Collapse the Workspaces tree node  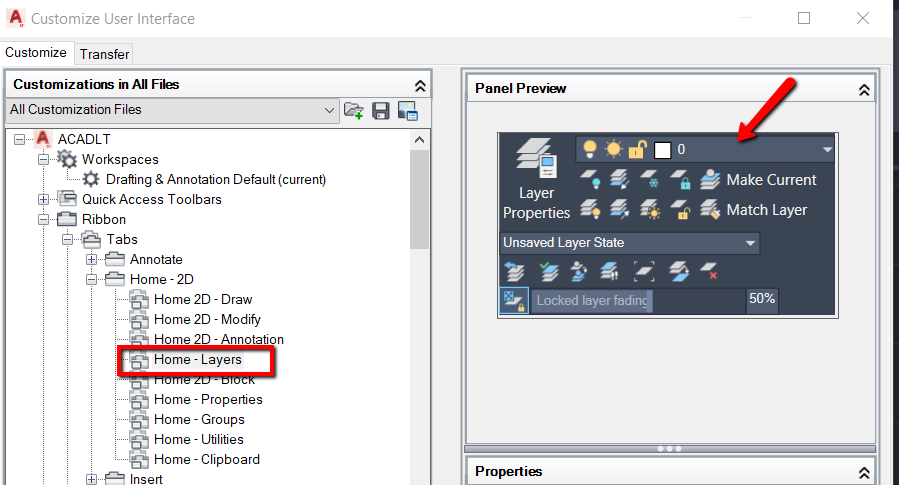tap(44, 159)
